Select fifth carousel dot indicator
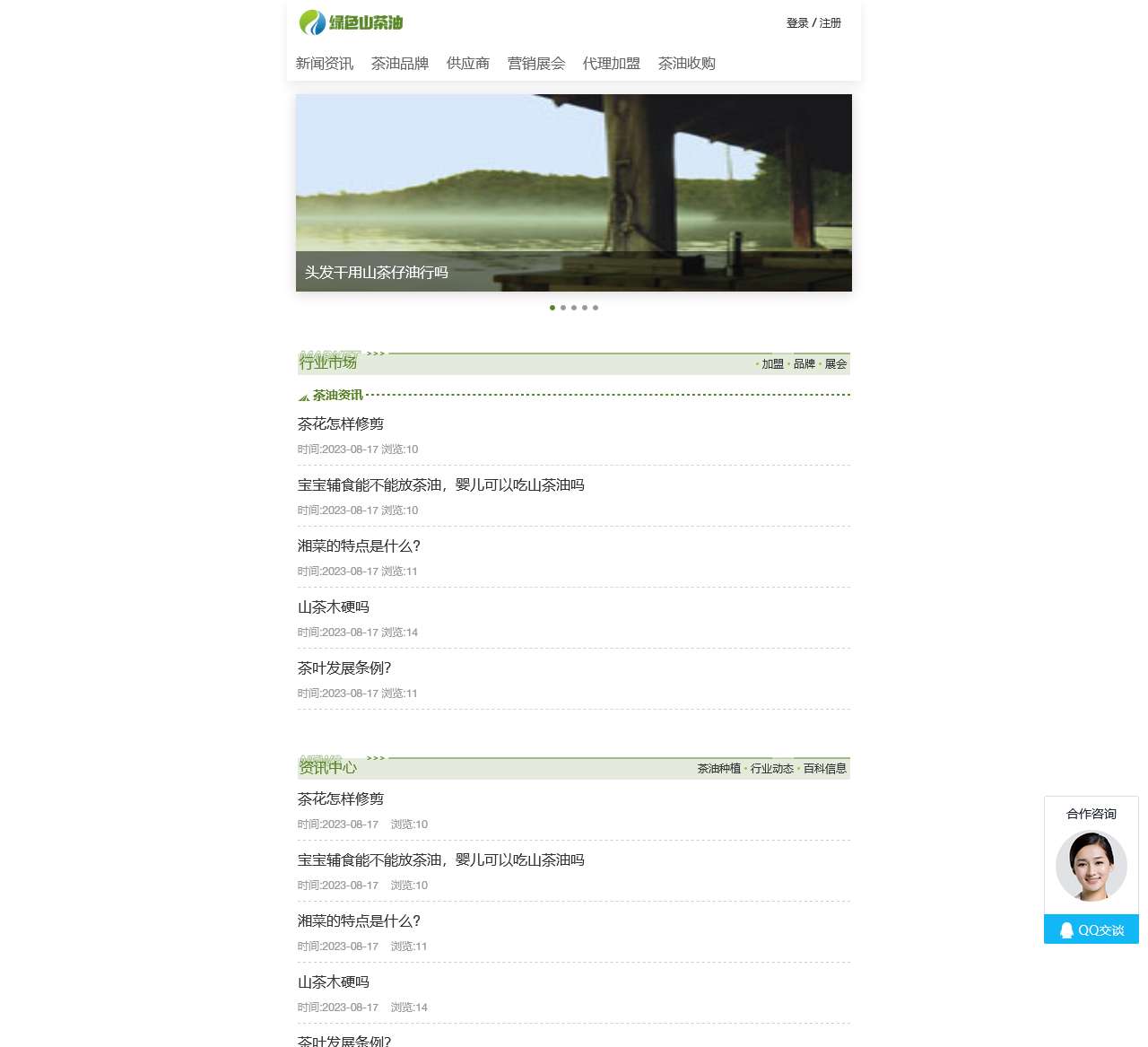 (x=596, y=308)
